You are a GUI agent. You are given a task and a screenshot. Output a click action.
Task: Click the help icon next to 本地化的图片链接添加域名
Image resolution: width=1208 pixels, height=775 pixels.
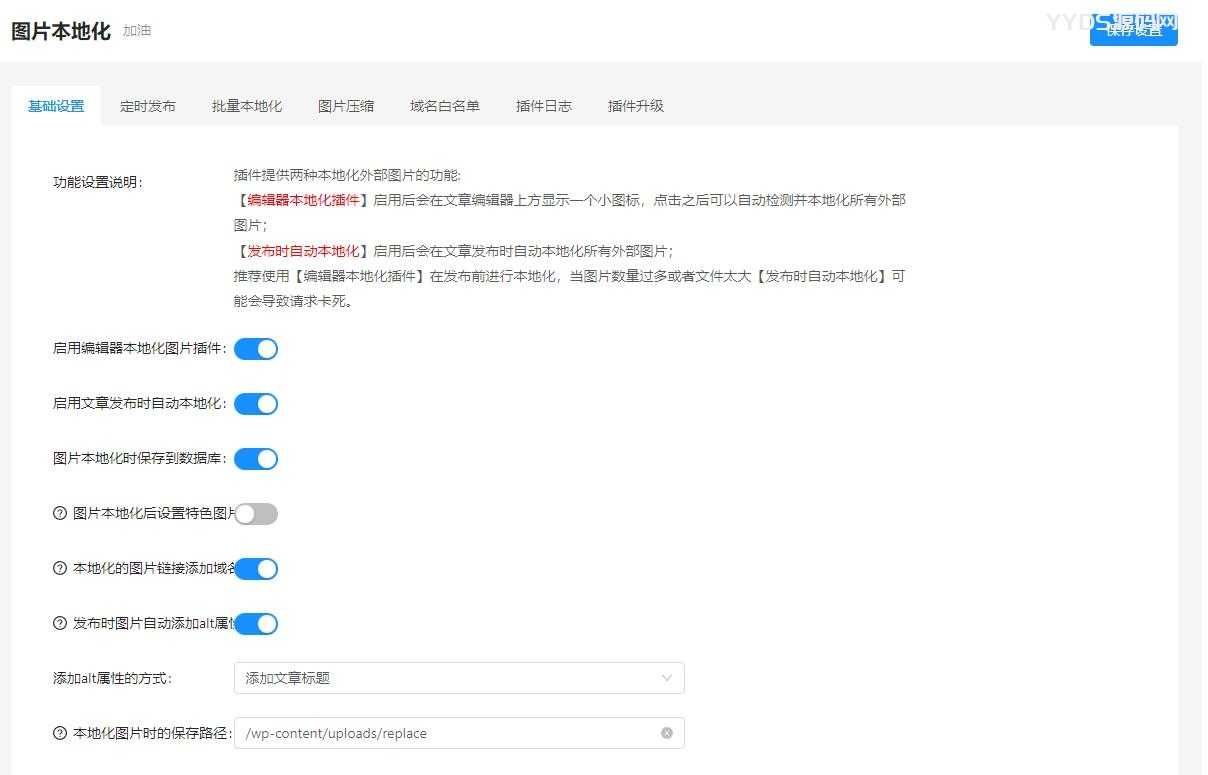click(59, 568)
